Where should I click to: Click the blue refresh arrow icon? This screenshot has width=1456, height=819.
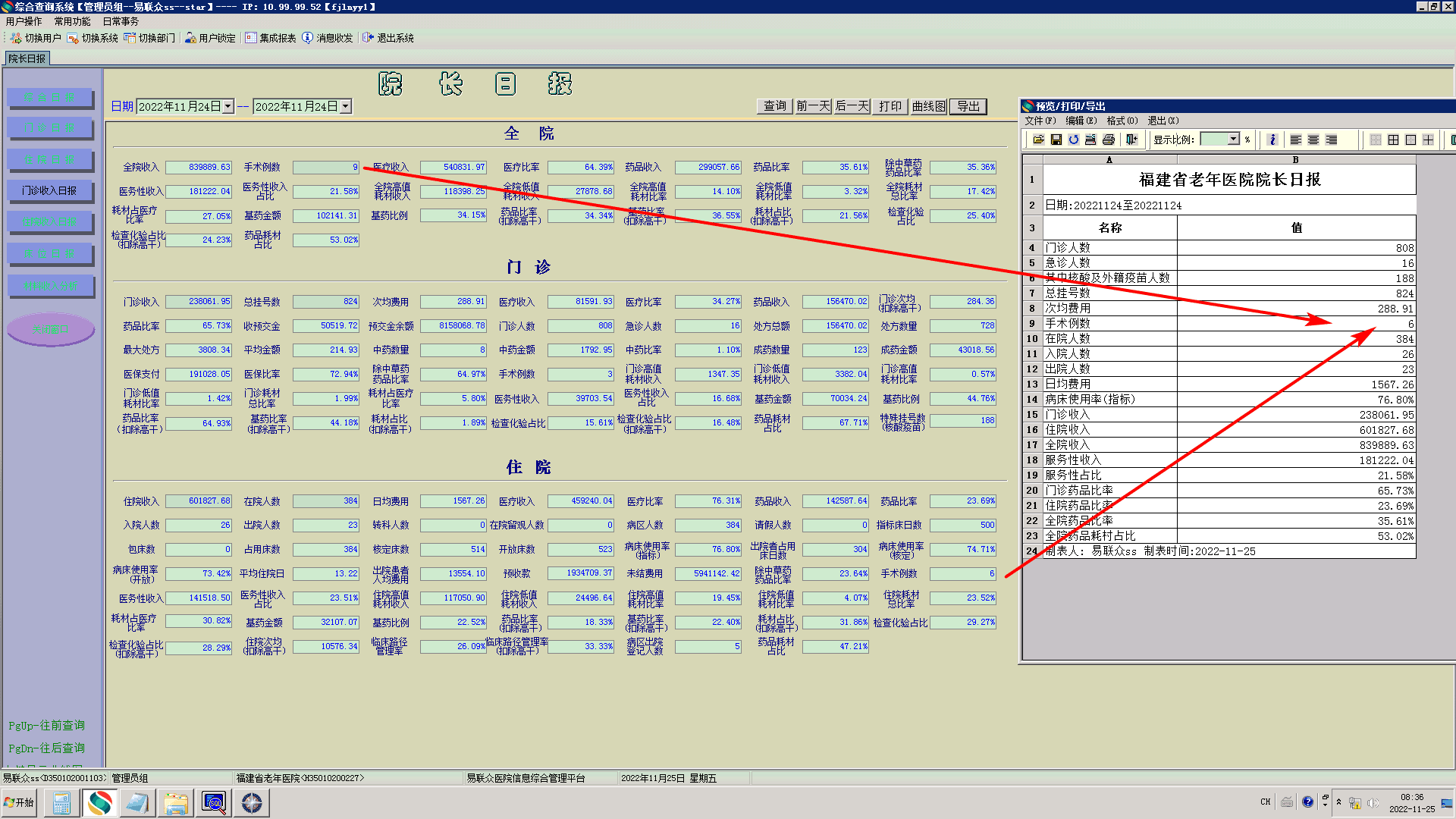[x=1073, y=140]
